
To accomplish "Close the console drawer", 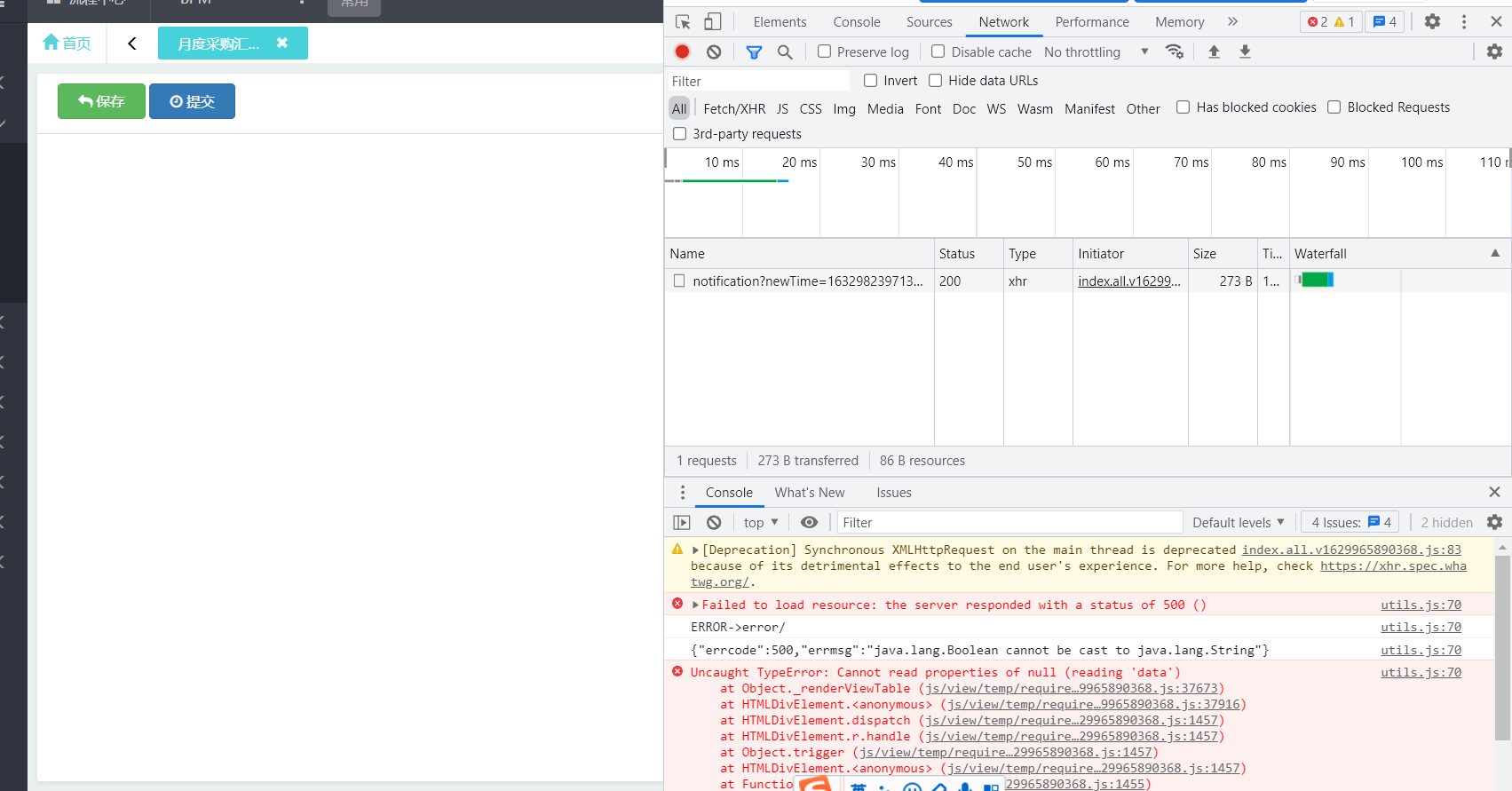I will coord(1494,492).
